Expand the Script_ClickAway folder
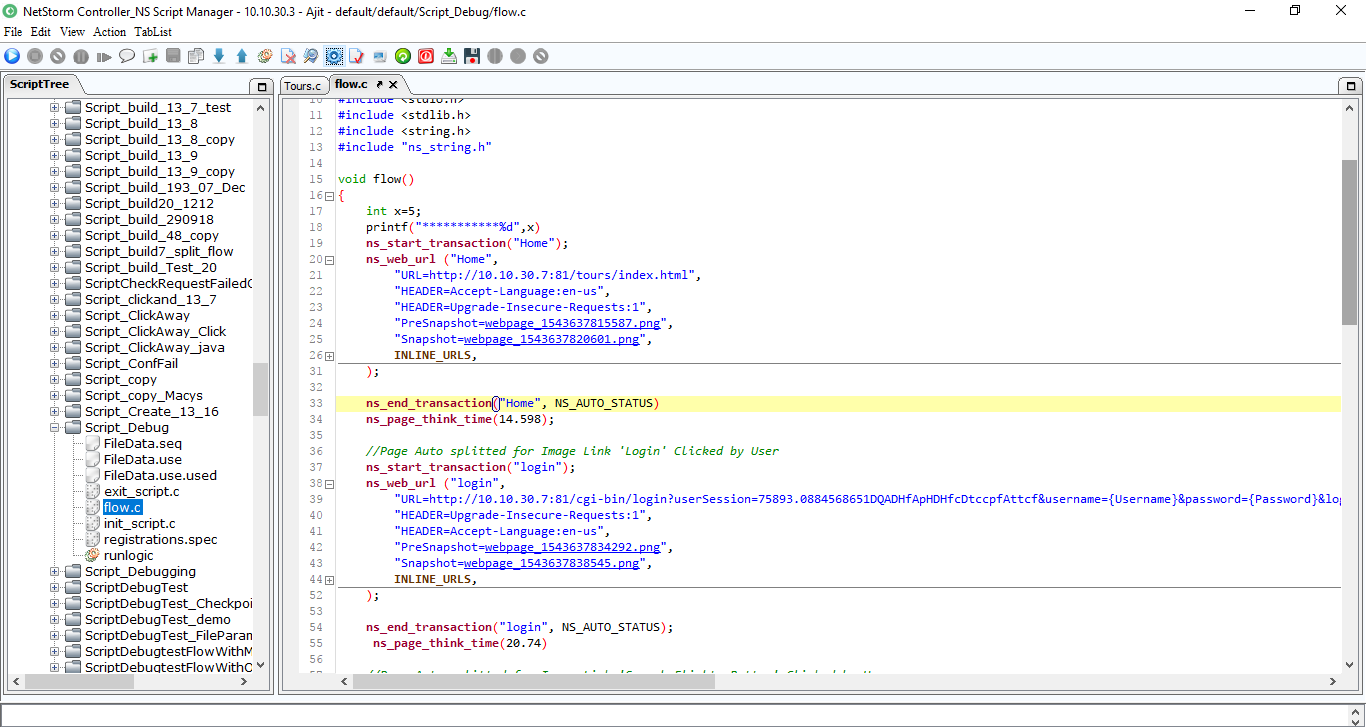Screen dimensions: 1366x727 pyautogui.click(x=55, y=315)
